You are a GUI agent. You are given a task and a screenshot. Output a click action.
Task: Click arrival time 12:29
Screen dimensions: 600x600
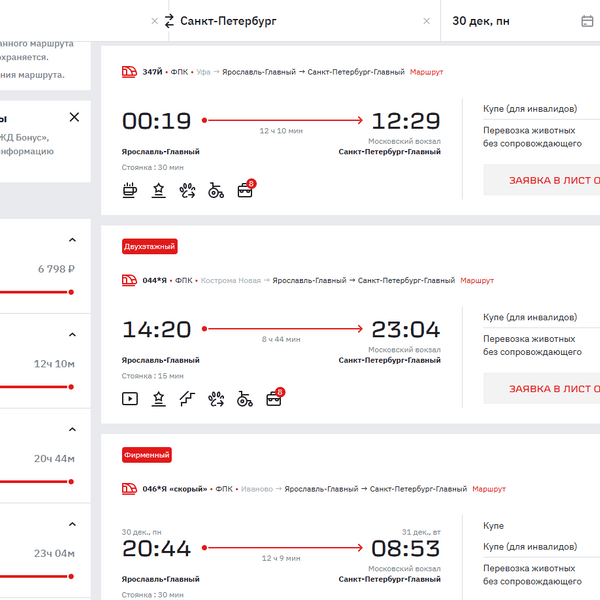tap(406, 121)
